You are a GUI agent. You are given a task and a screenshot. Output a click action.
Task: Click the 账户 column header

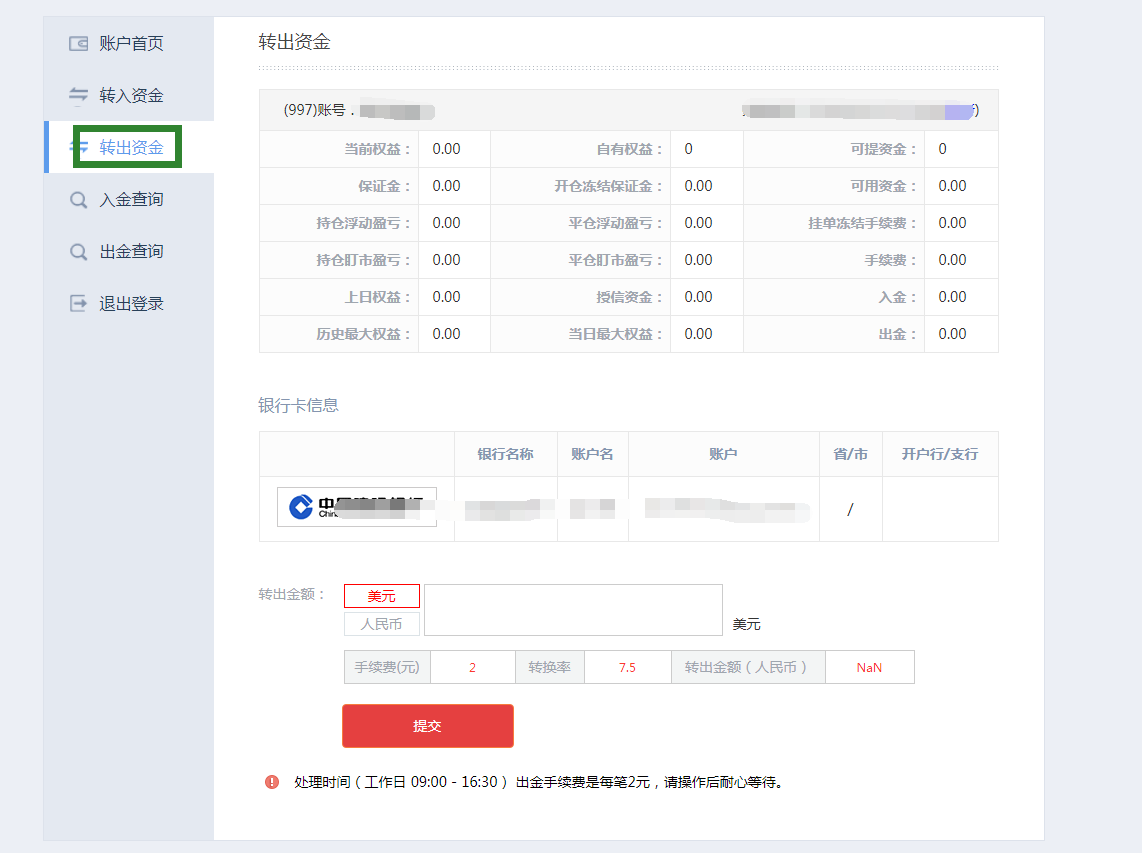tap(723, 455)
